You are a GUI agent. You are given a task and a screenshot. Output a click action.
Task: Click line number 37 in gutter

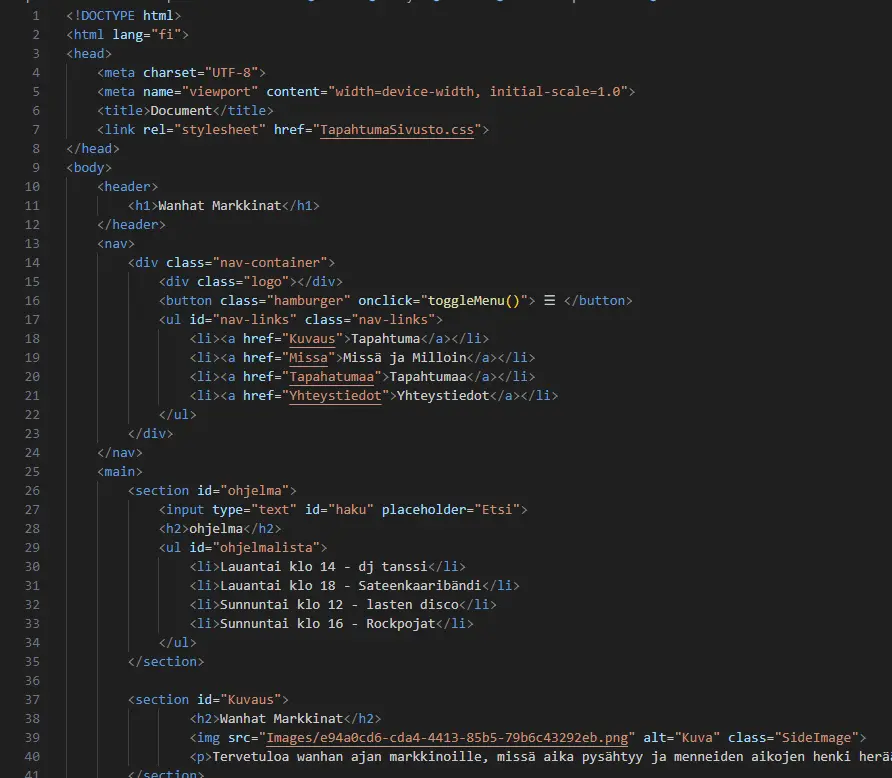point(32,700)
